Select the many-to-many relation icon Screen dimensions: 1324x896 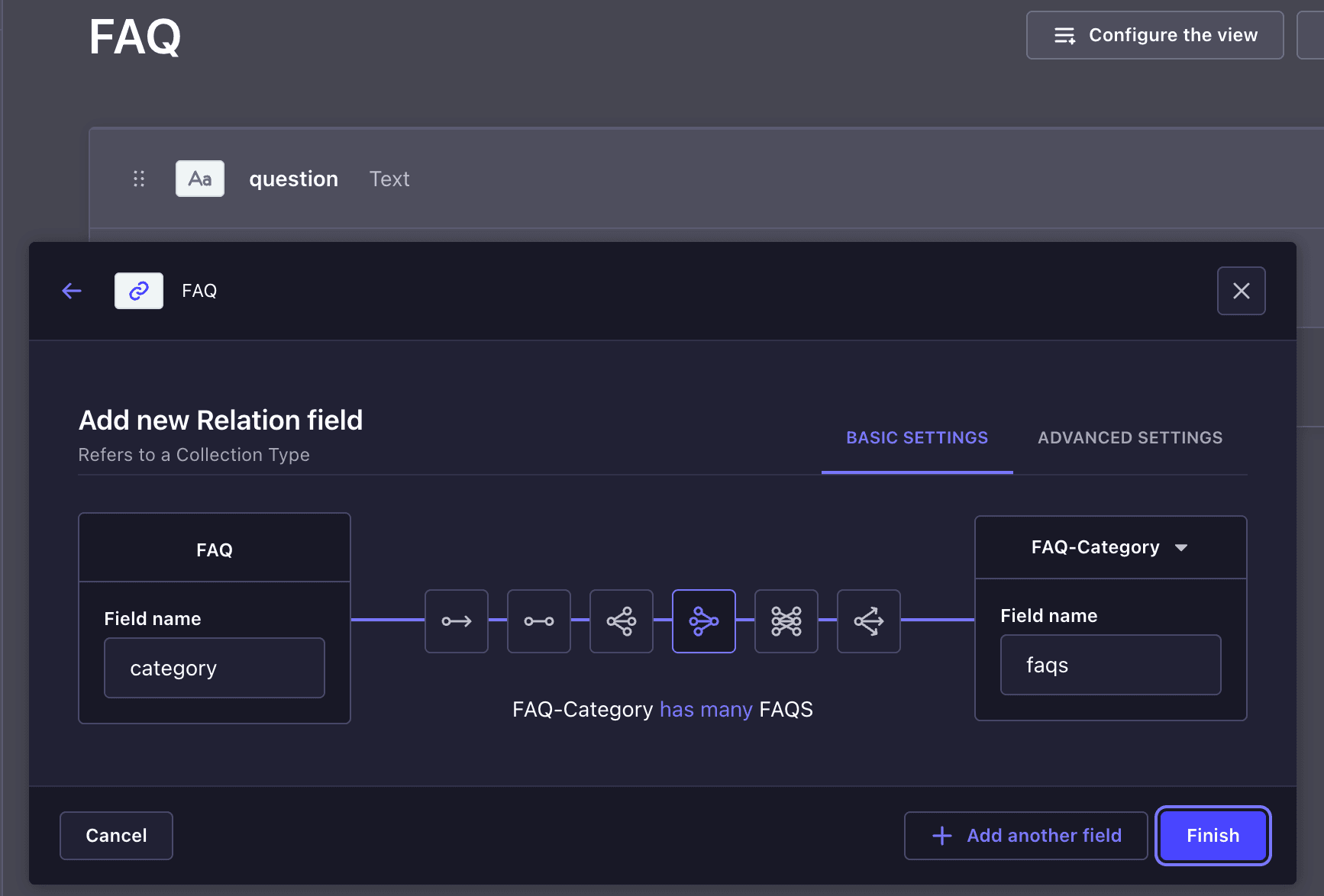(786, 621)
